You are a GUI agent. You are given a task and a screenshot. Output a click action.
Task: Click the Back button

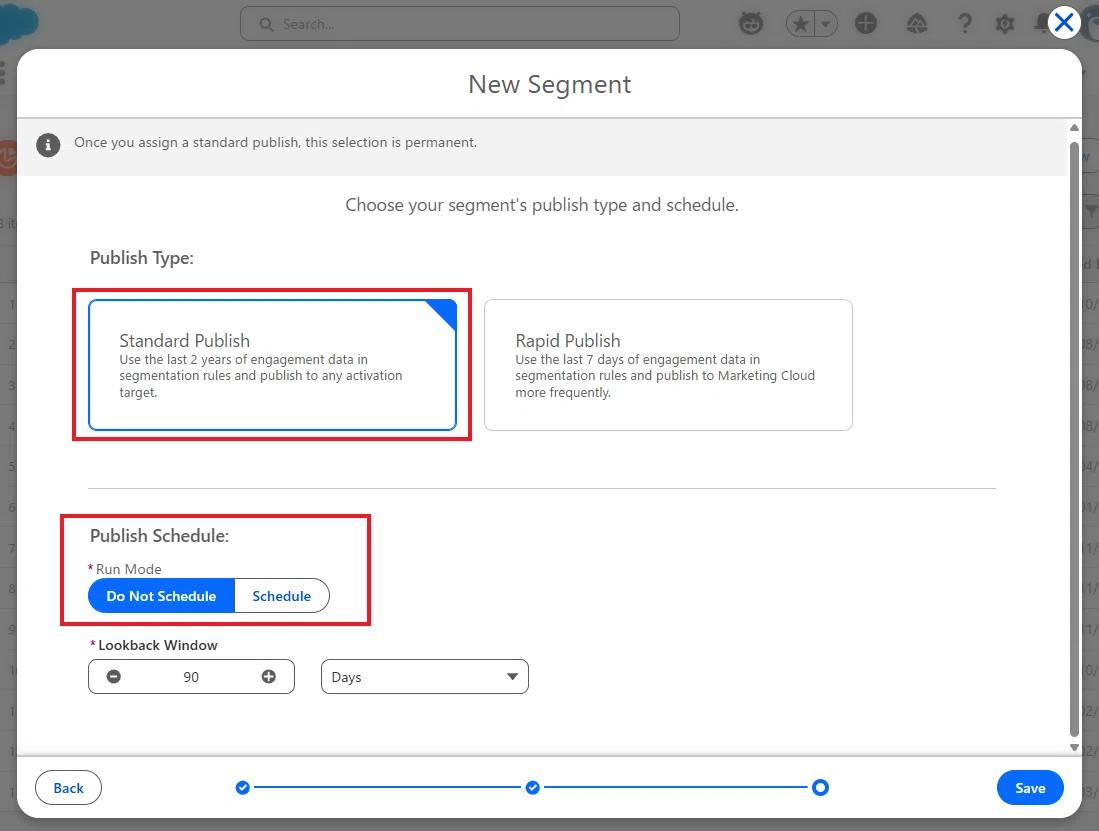[x=68, y=788]
